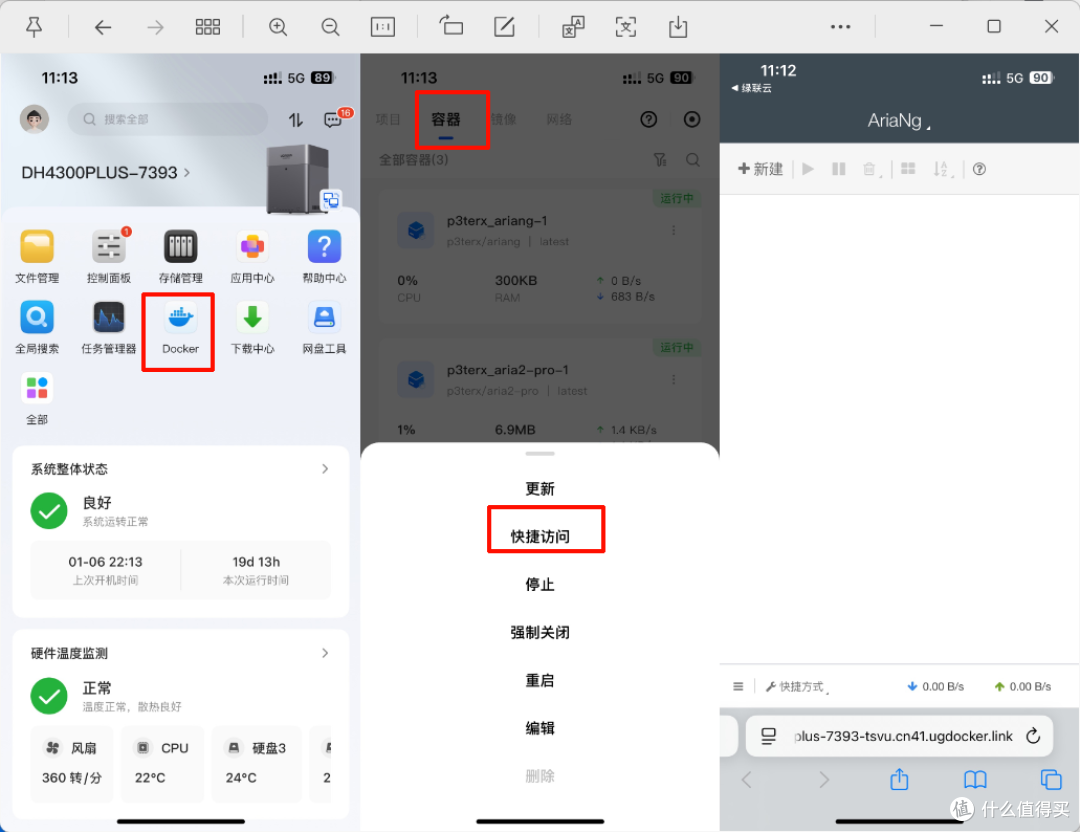The width and height of the screenshot is (1080, 832).
Task: Open the 帮助中心 app
Action: point(324,256)
